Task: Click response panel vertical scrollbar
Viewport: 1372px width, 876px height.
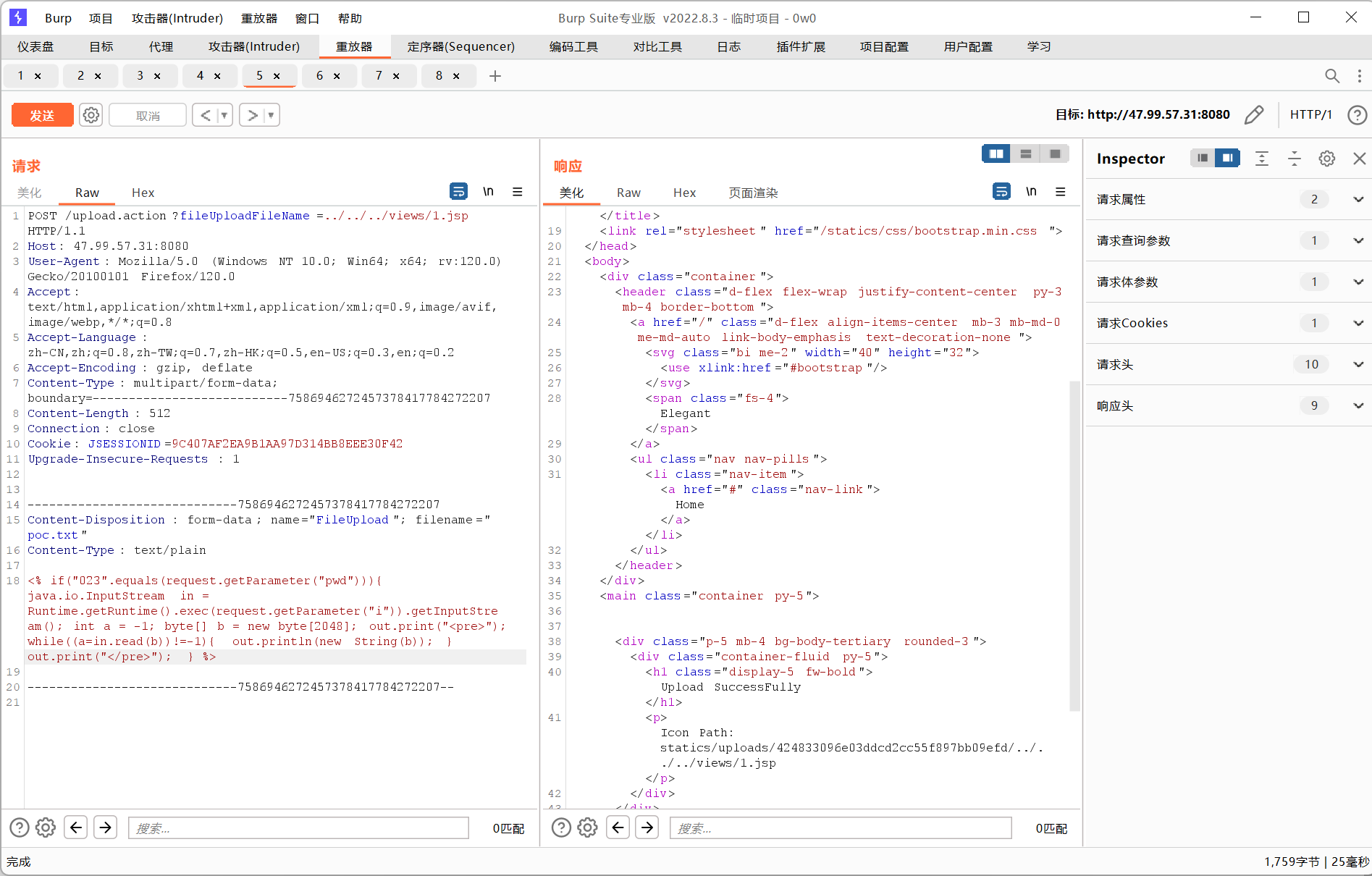Action: [x=1074, y=547]
